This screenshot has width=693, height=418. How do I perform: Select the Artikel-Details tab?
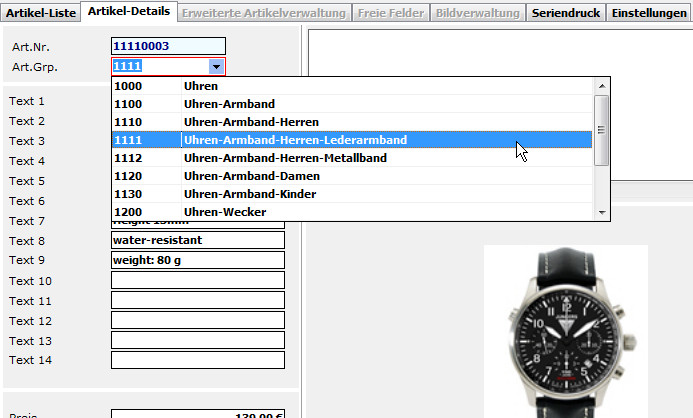pos(130,11)
